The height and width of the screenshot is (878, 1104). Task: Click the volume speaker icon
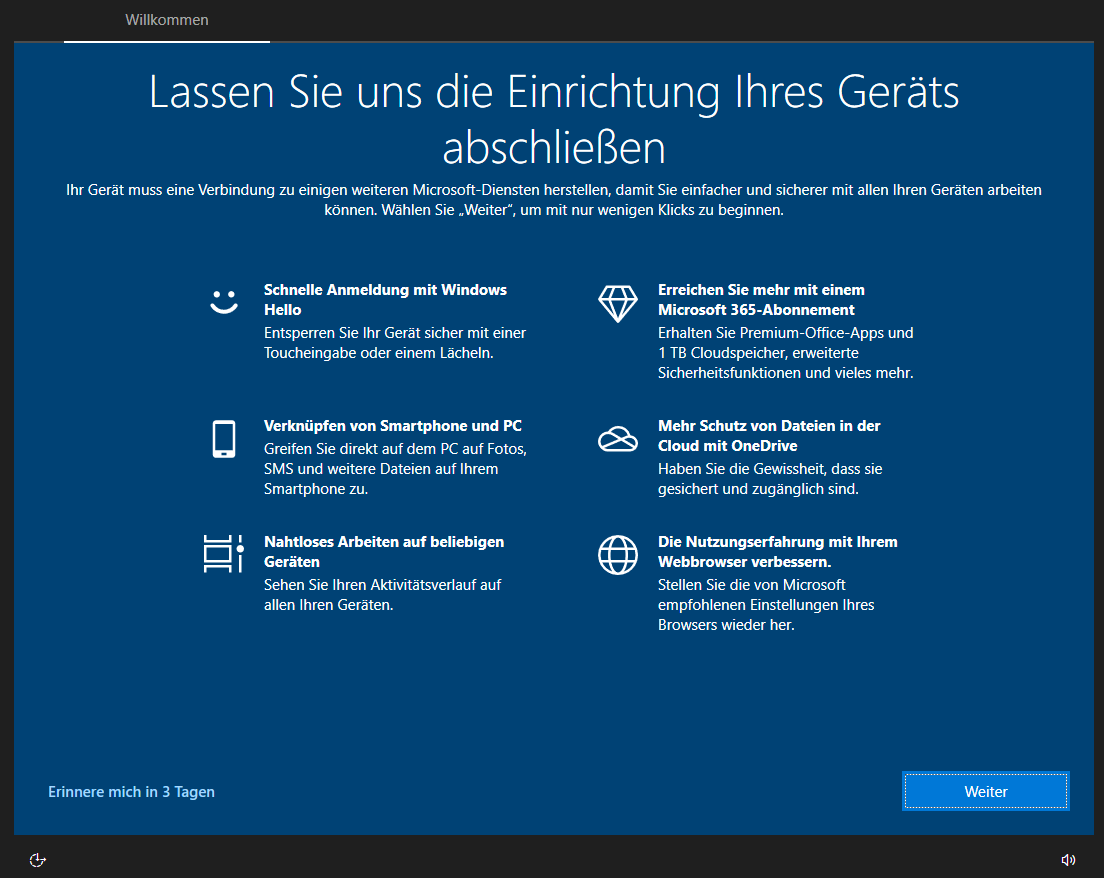[x=1068, y=860]
